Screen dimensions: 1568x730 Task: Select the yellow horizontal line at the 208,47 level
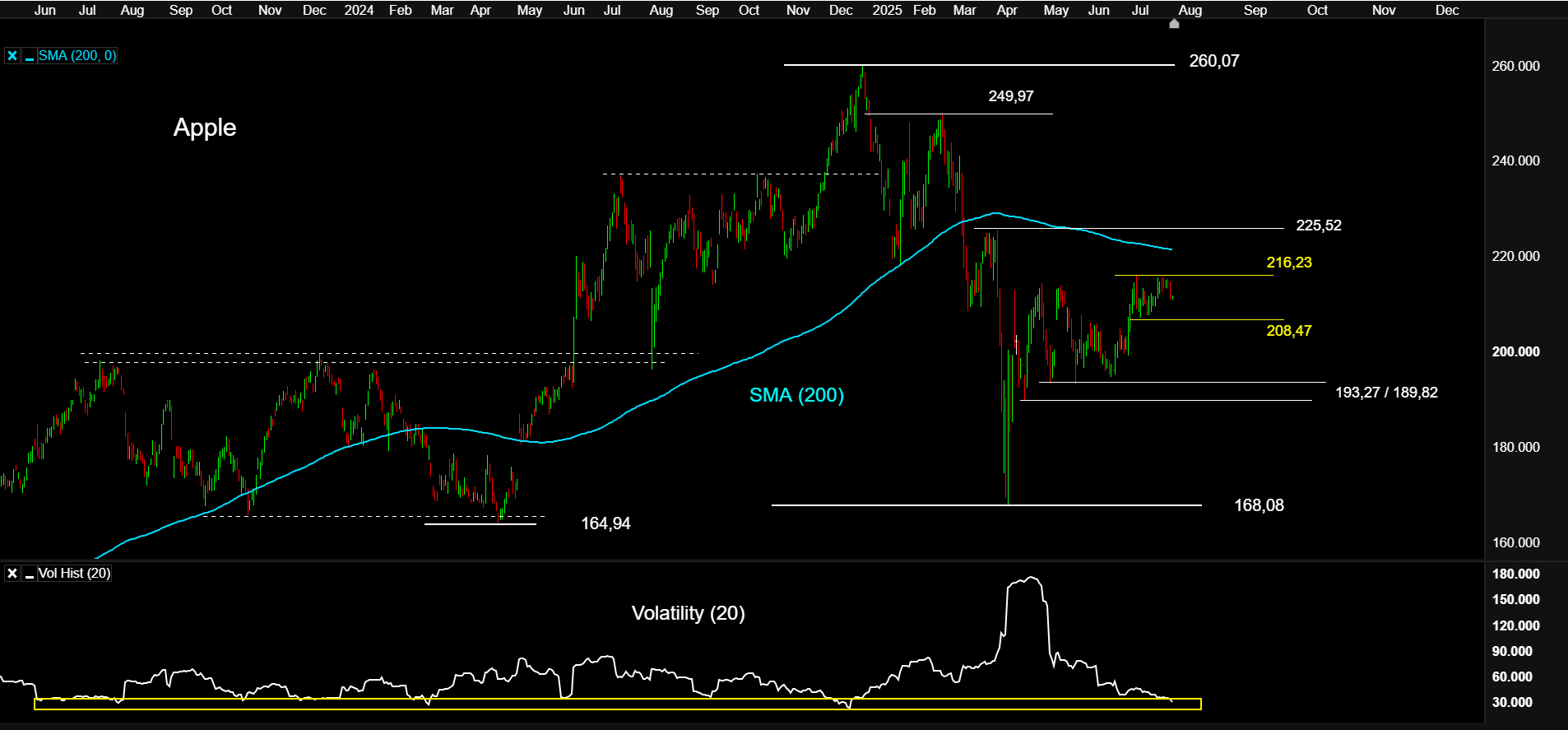[1206, 319]
